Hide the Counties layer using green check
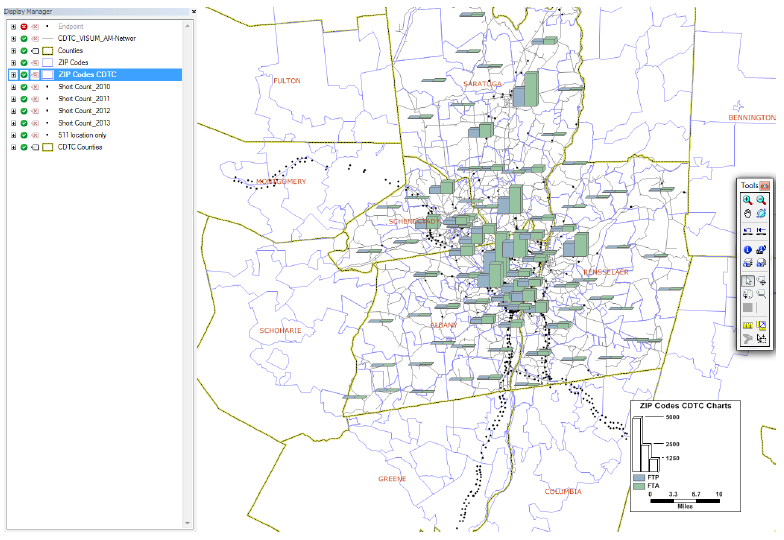 (23, 50)
